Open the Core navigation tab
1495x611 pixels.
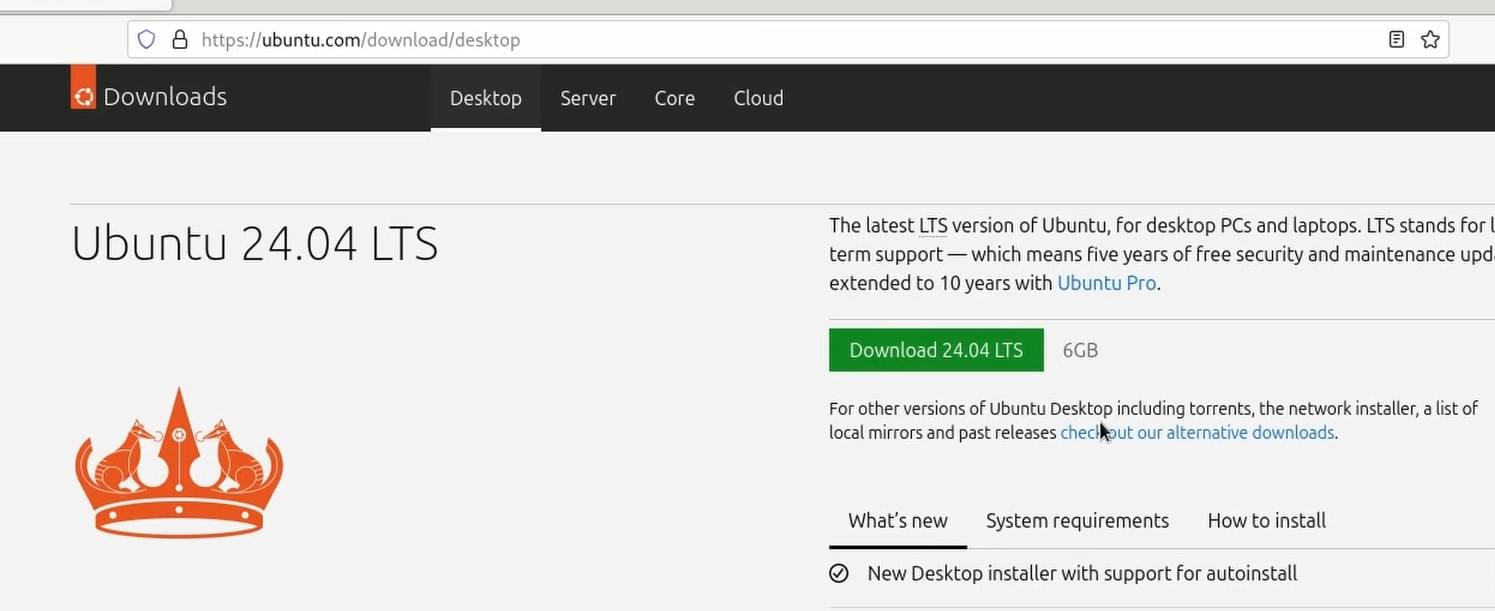(x=675, y=98)
